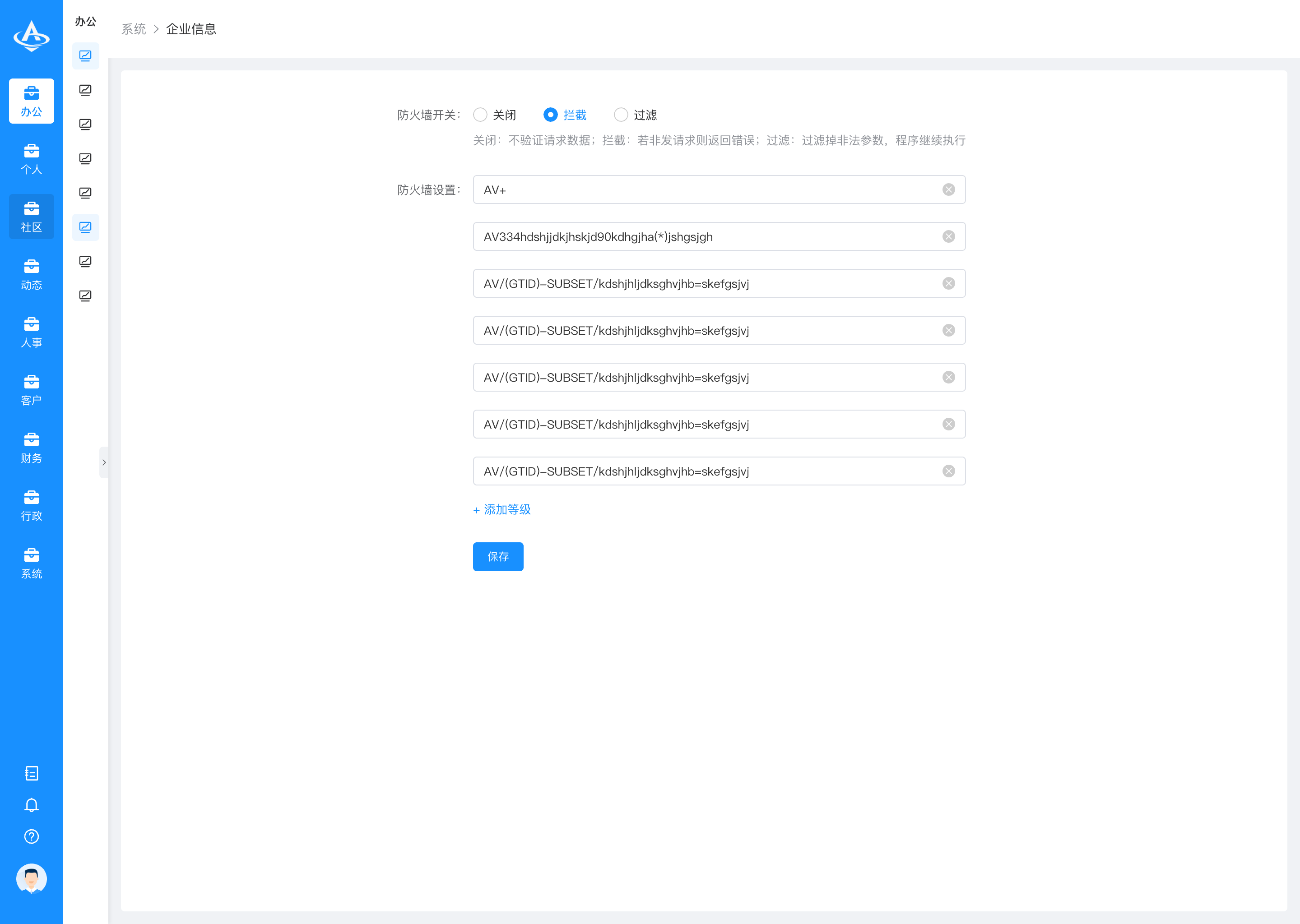
Task: Click the 添加等级 link
Action: coord(502,510)
